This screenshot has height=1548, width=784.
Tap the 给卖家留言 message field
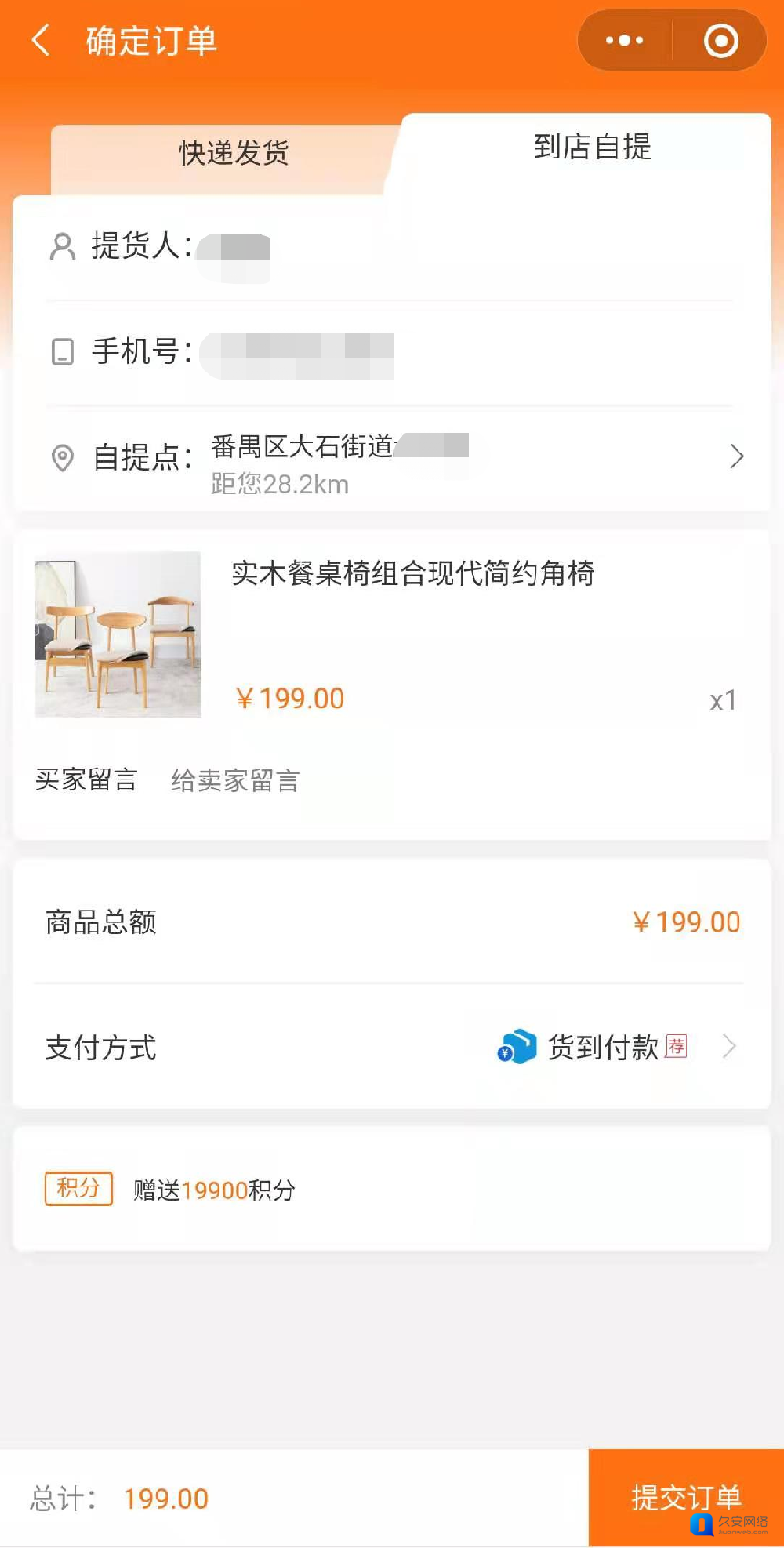[236, 780]
